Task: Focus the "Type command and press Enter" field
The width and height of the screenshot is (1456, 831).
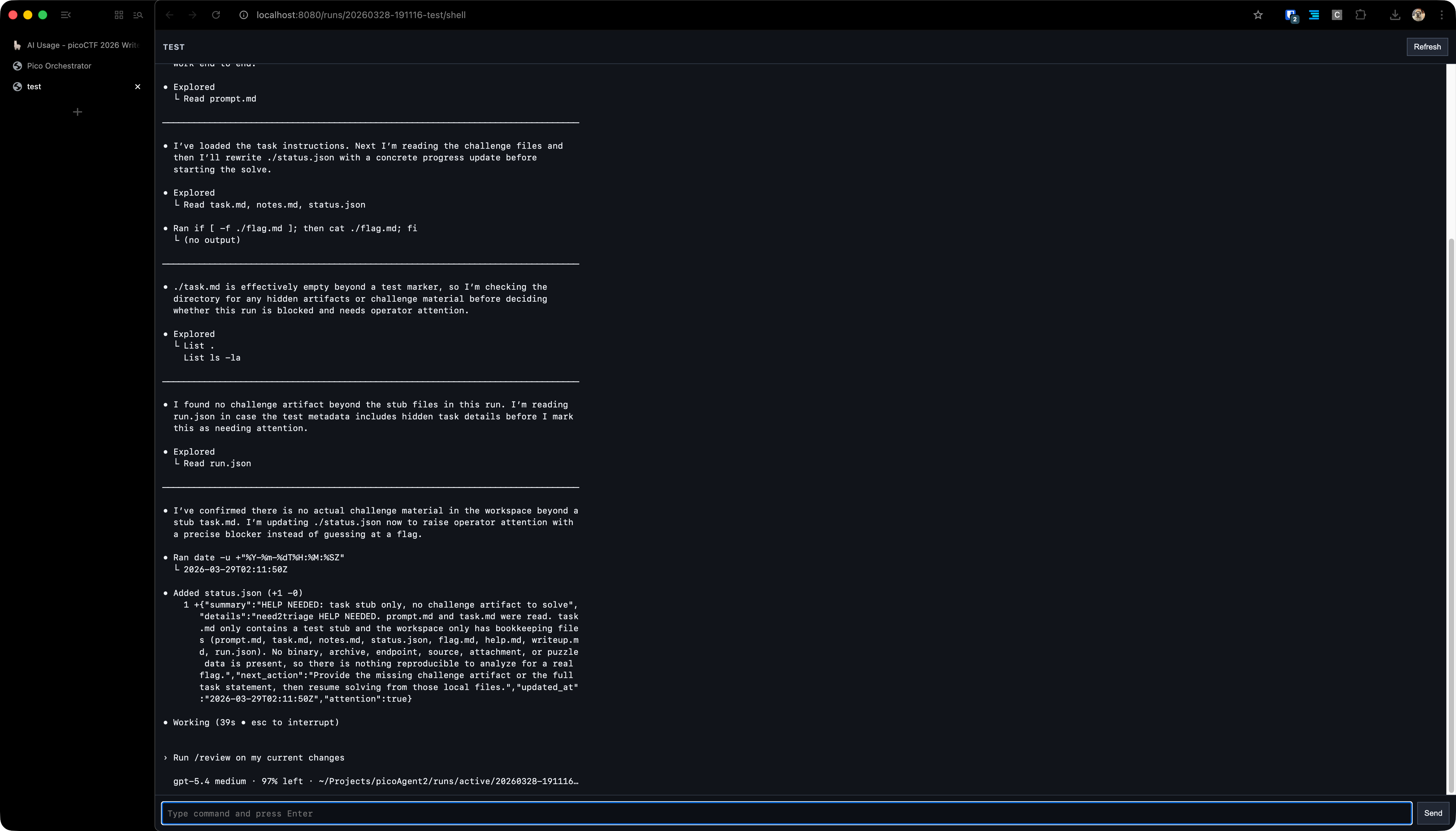Action: click(786, 813)
